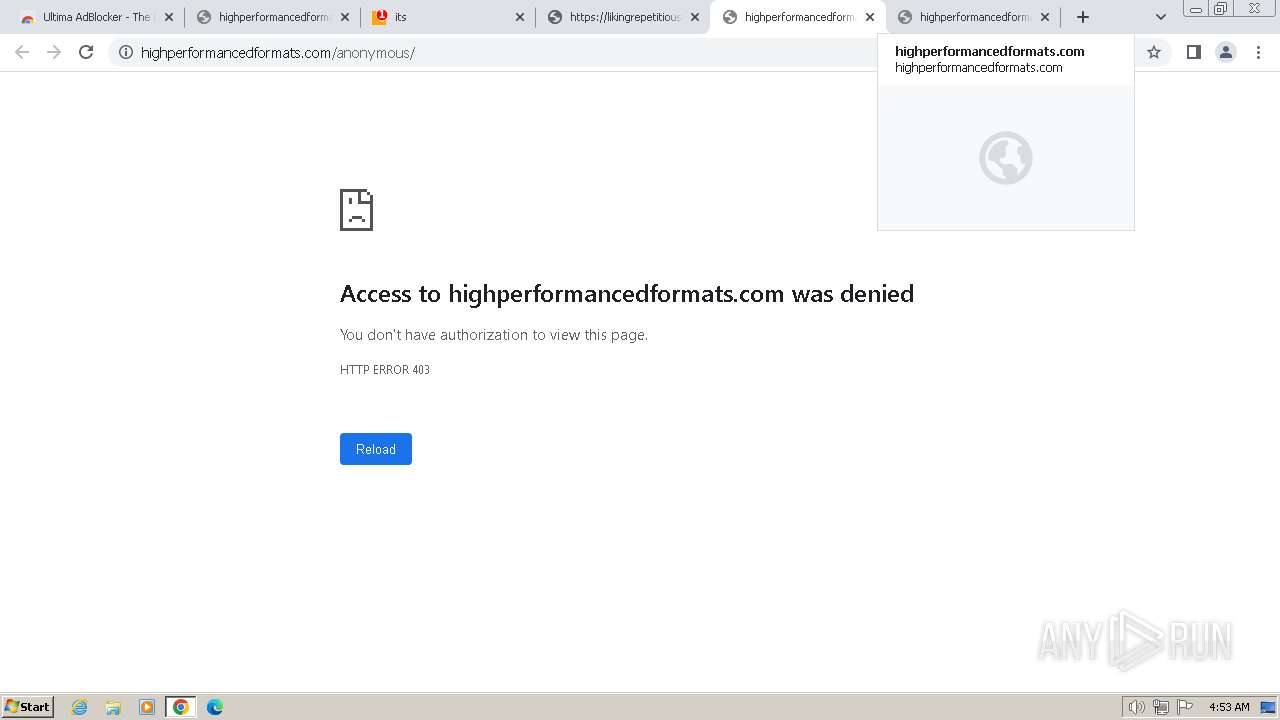Click the blue Reload button

pyautogui.click(x=376, y=449)
